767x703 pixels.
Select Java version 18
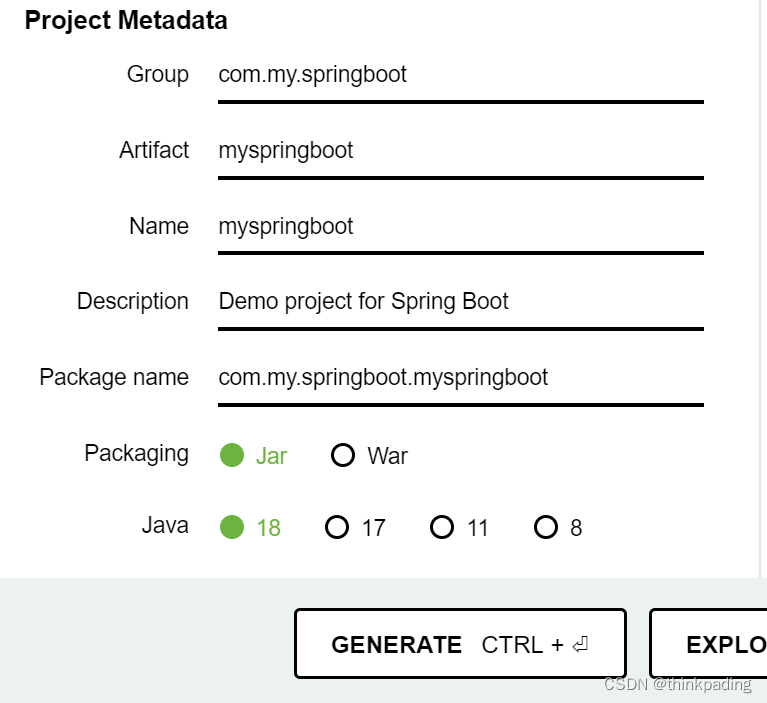232,527
